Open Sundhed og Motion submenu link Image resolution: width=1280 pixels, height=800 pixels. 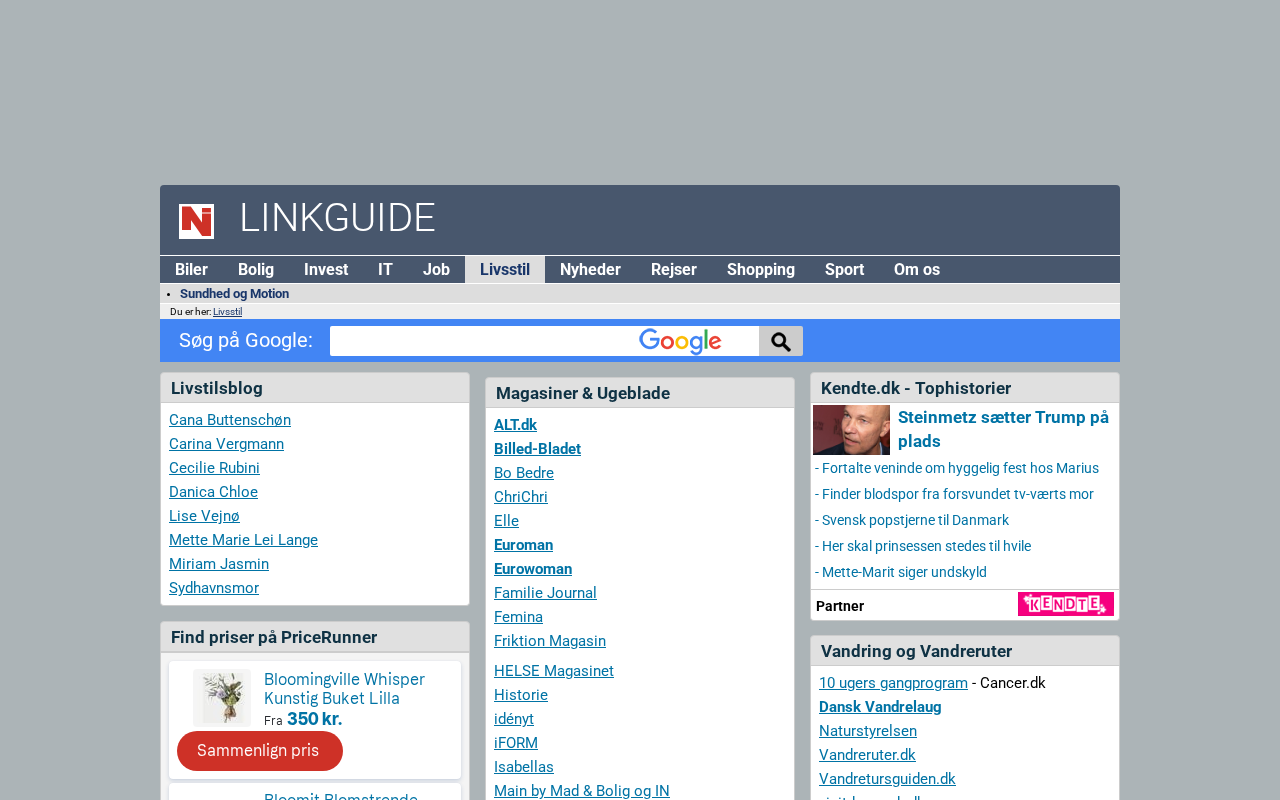(x=234, y=294)
